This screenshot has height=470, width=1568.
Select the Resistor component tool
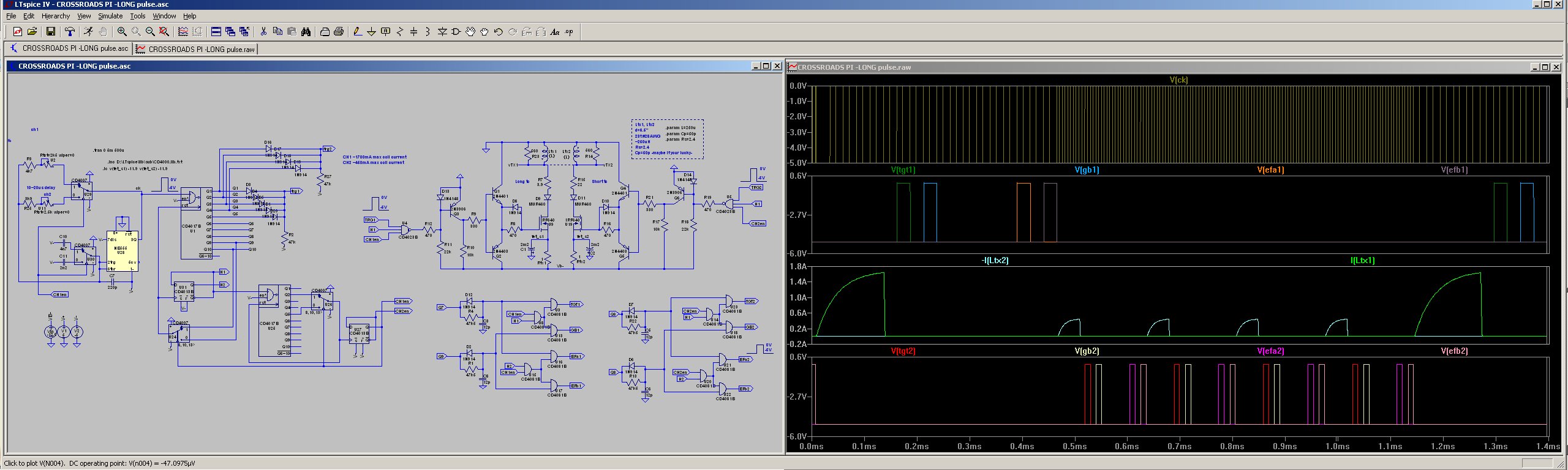(399, 32)
